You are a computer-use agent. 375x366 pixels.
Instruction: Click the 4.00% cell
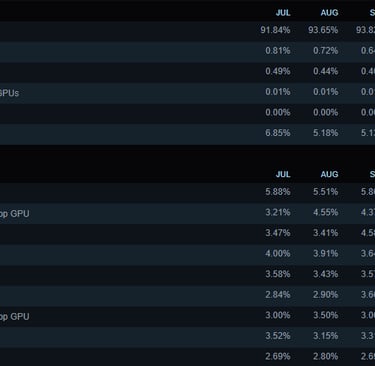coord(278,254)
